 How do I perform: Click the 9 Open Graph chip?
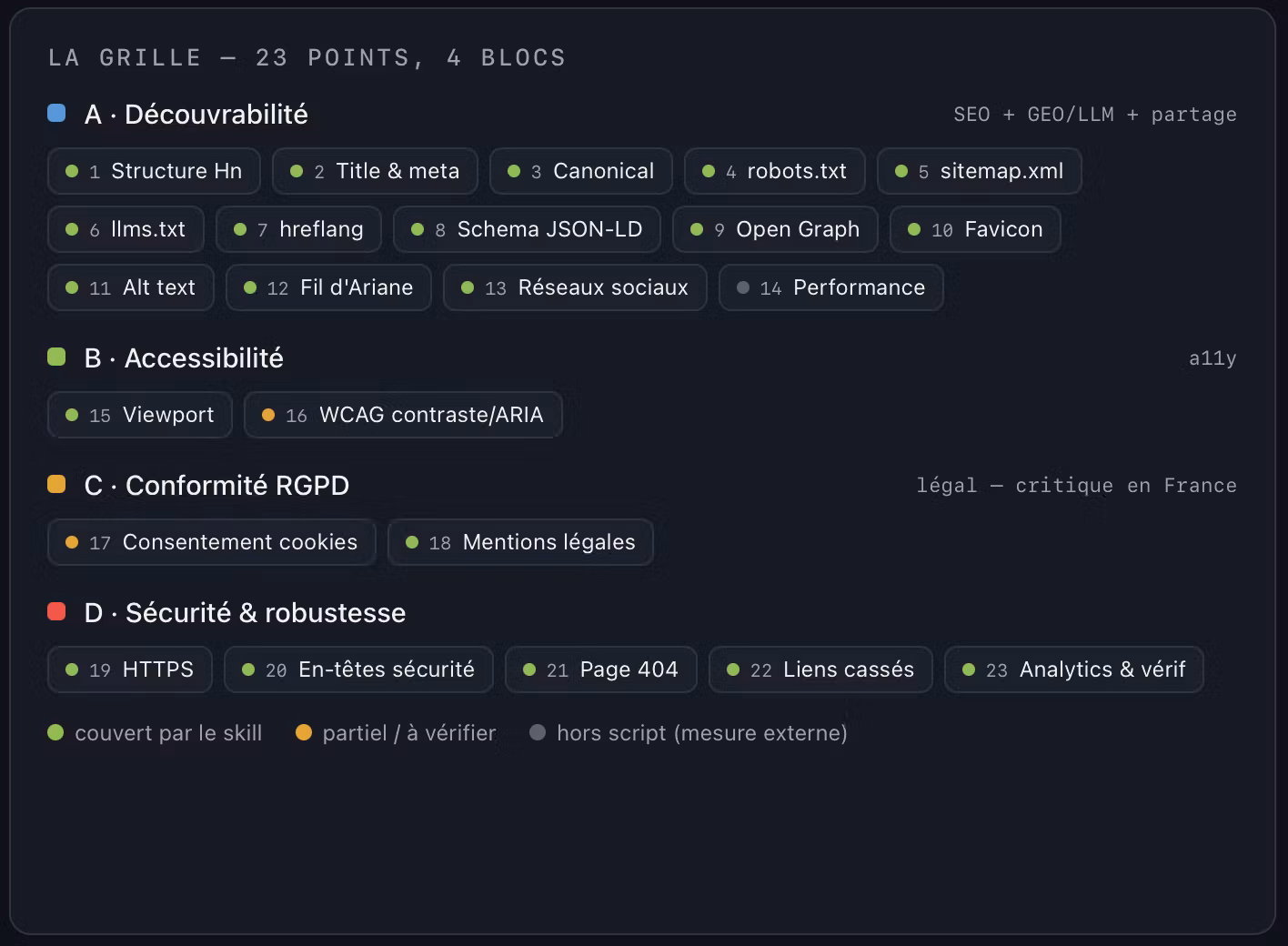tap(775, 229)
